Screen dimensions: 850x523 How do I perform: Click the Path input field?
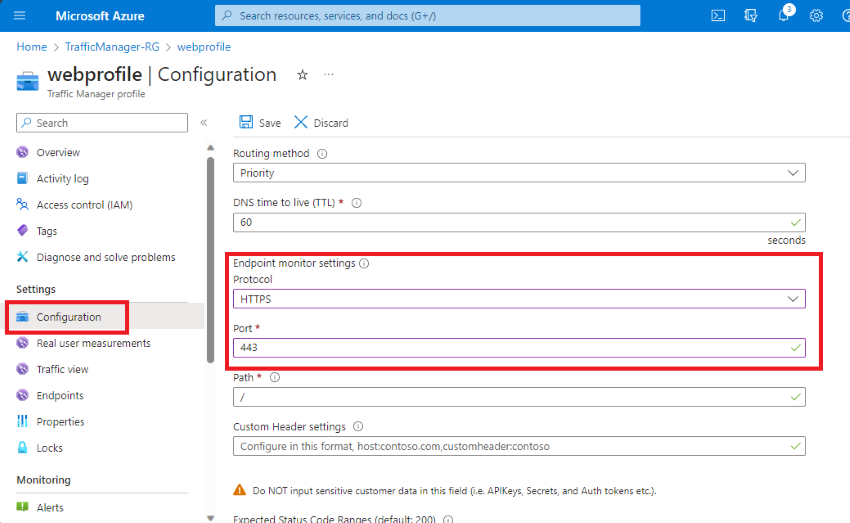coord(519,397)
